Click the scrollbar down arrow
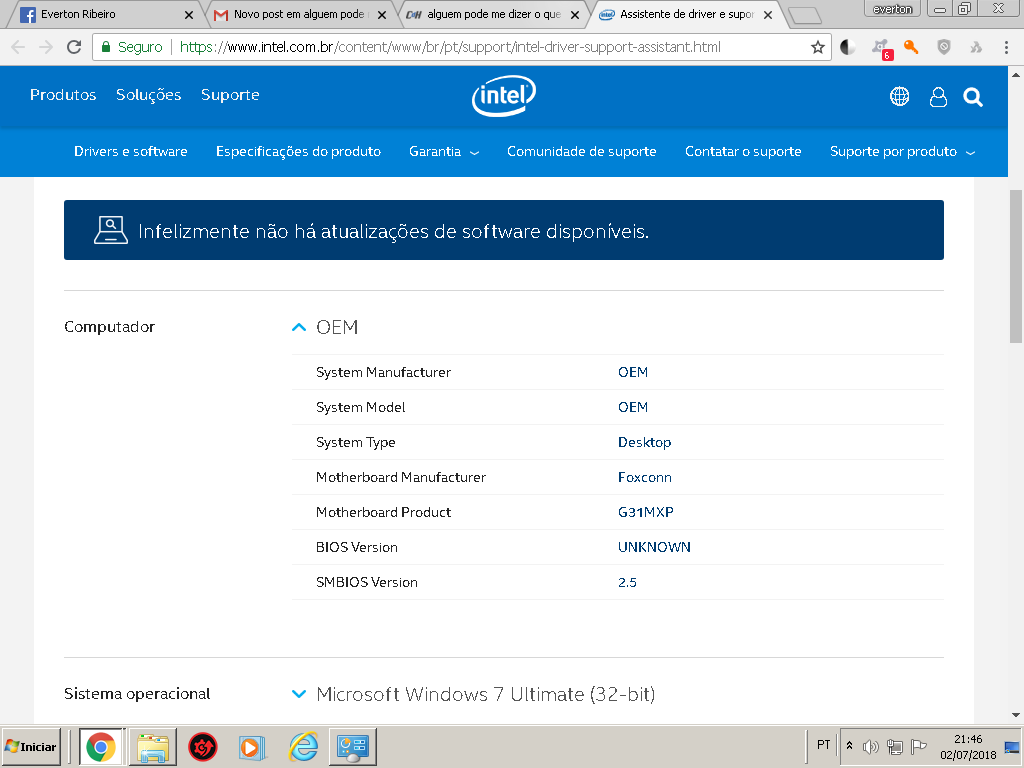The width and height of the screenshot is (1024, 768). [1016, 715]
